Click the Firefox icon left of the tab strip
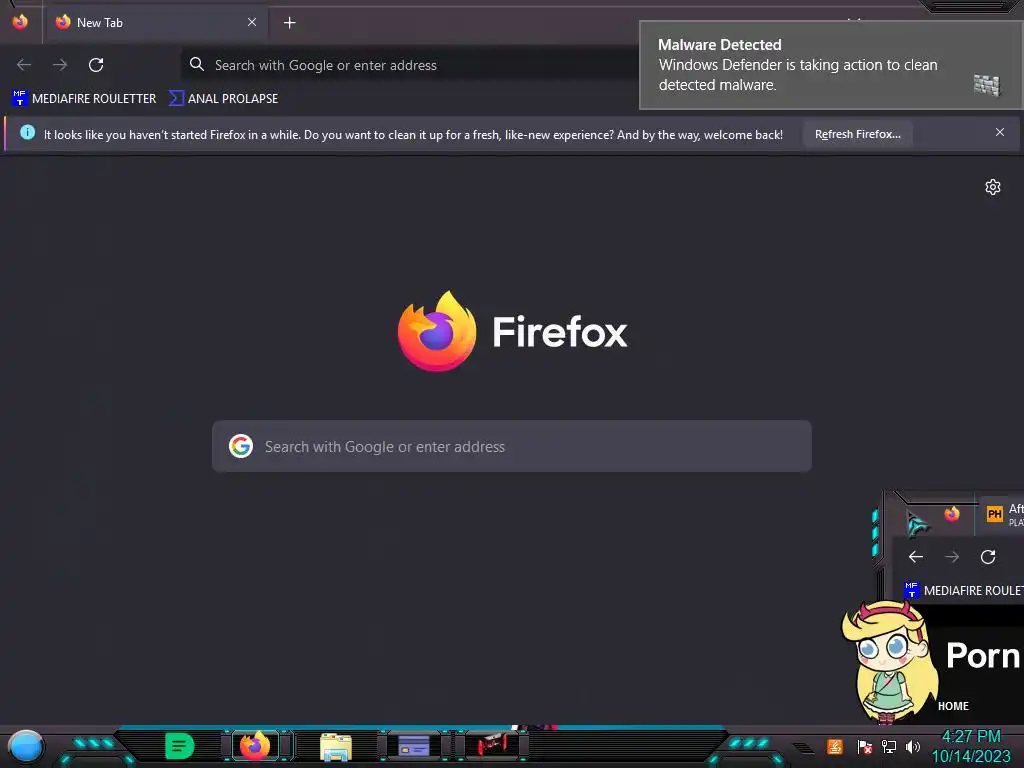This screenshot has height=768, width=1024. [20, 22]
